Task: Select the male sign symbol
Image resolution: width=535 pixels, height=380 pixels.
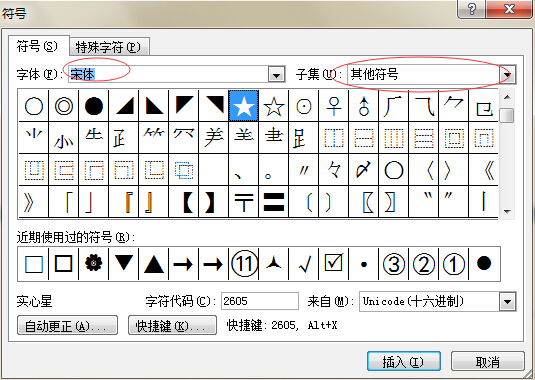Action: click(364, 106)
